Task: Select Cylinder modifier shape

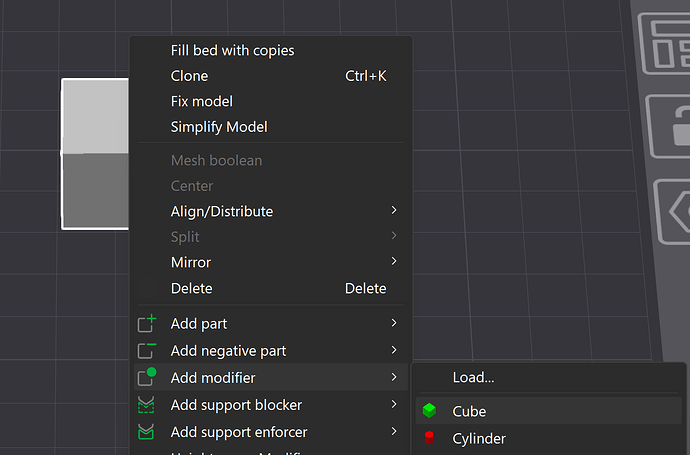Action: 549,438
